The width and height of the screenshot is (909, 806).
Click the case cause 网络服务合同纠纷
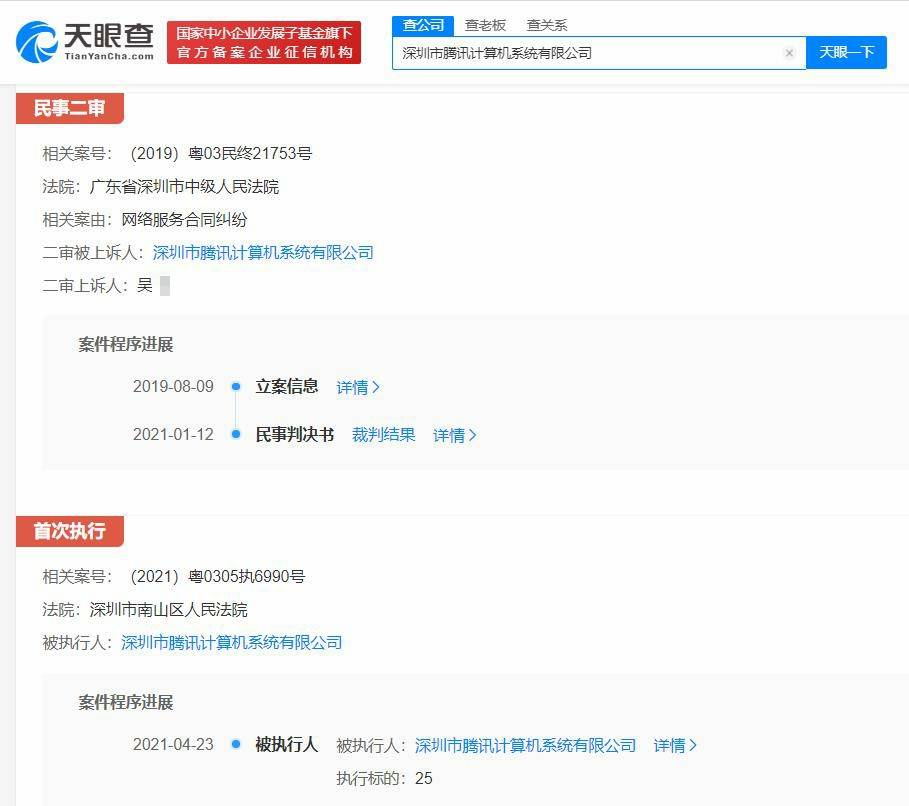(x=184, y=220)
